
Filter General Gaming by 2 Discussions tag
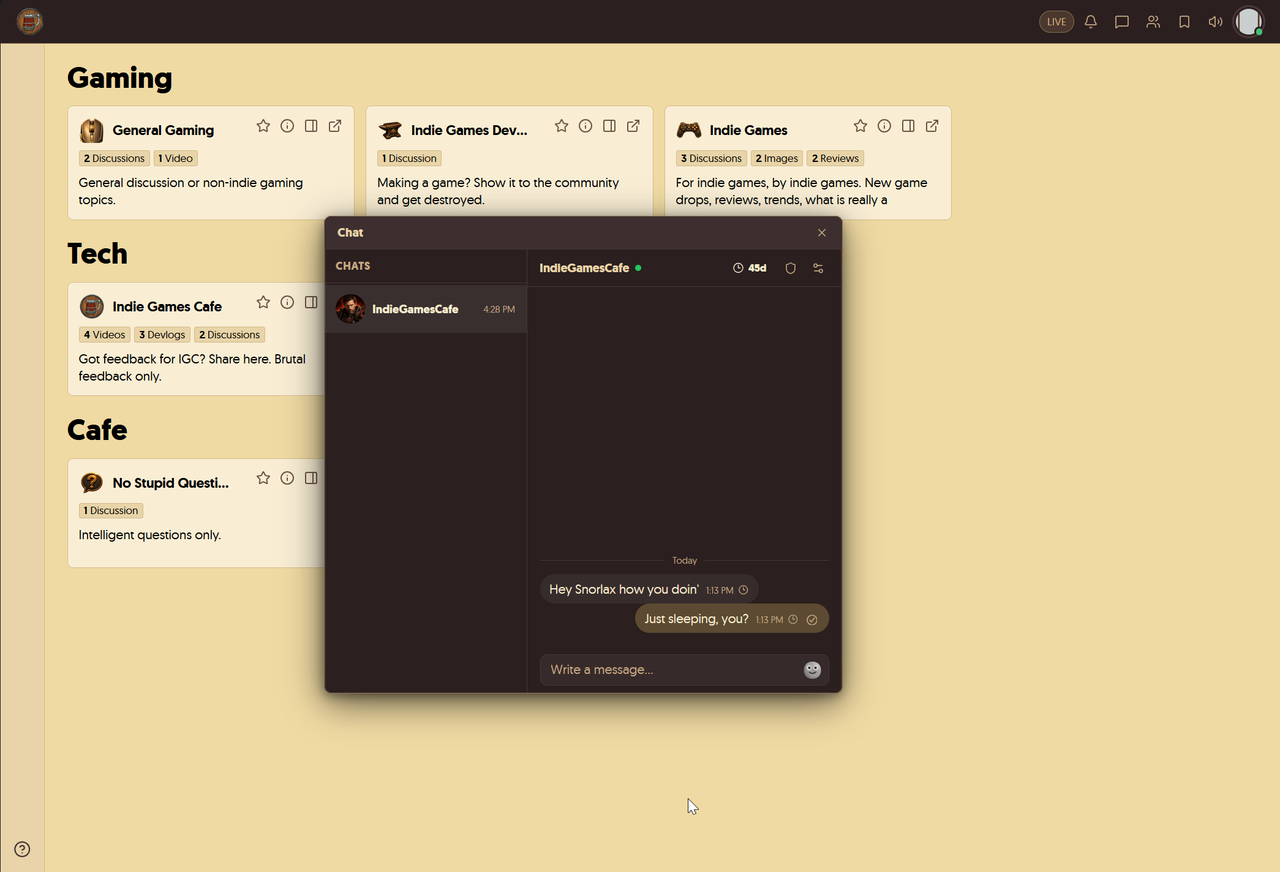click(x=114, y=158)
